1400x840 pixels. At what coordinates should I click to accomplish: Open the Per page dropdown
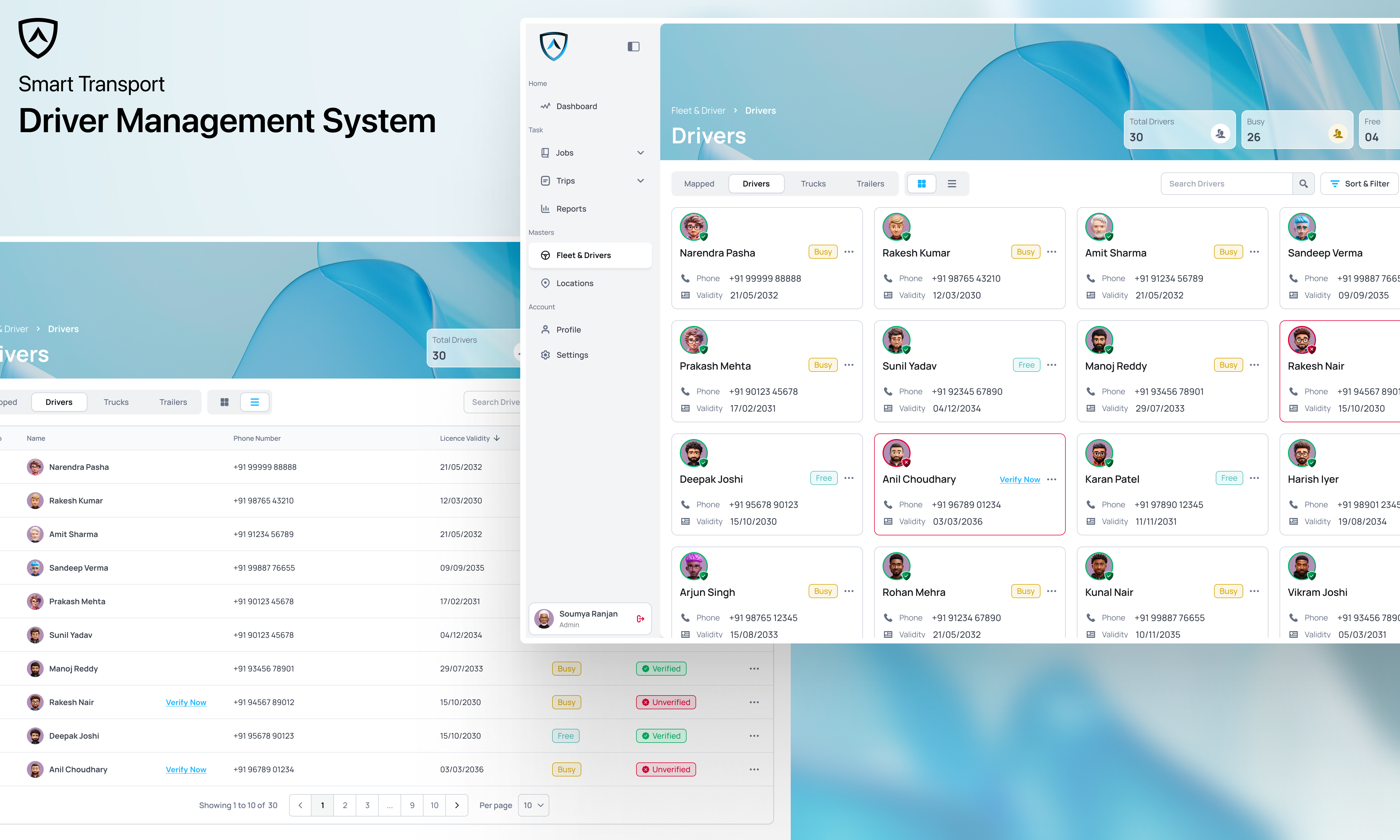pos(534,806)
